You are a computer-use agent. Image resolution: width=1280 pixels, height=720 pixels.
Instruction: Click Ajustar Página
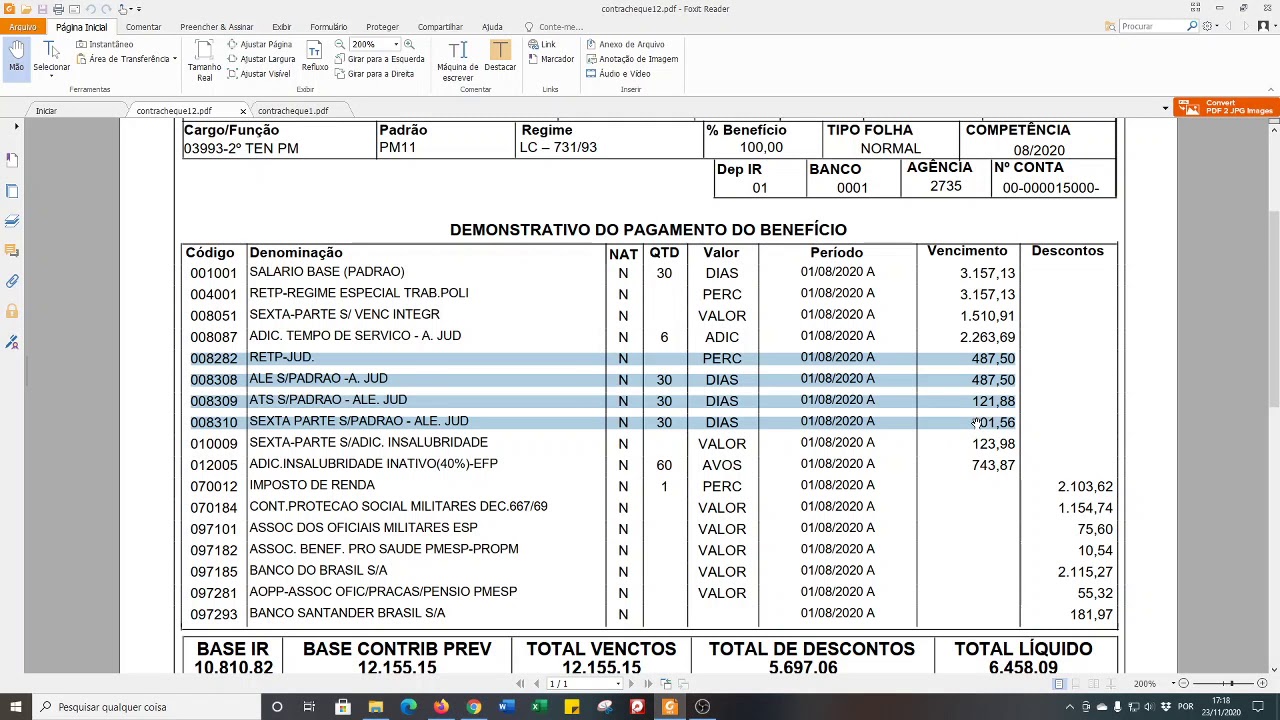[260, 44]
